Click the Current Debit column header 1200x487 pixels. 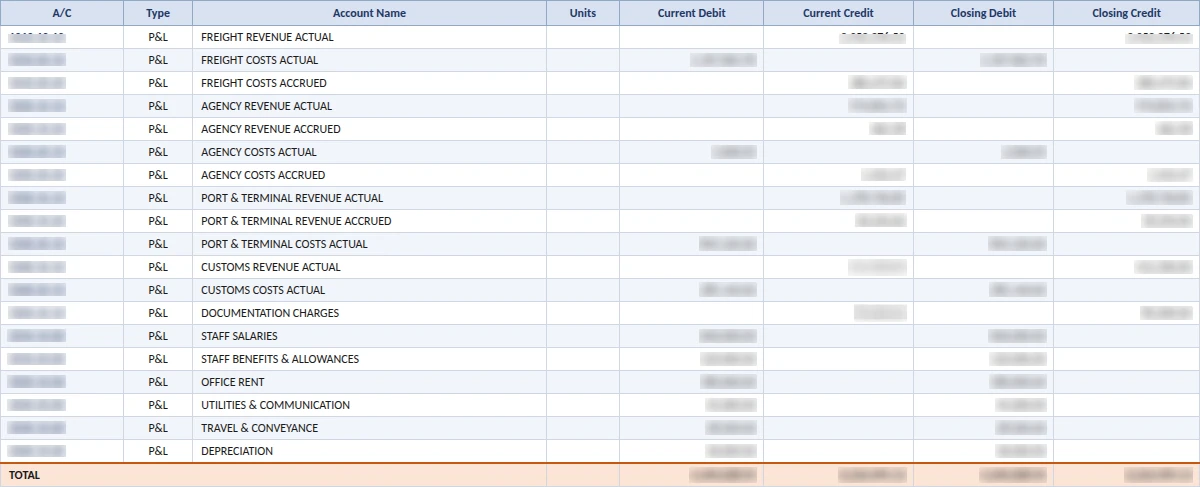click(x=692, y=13)
